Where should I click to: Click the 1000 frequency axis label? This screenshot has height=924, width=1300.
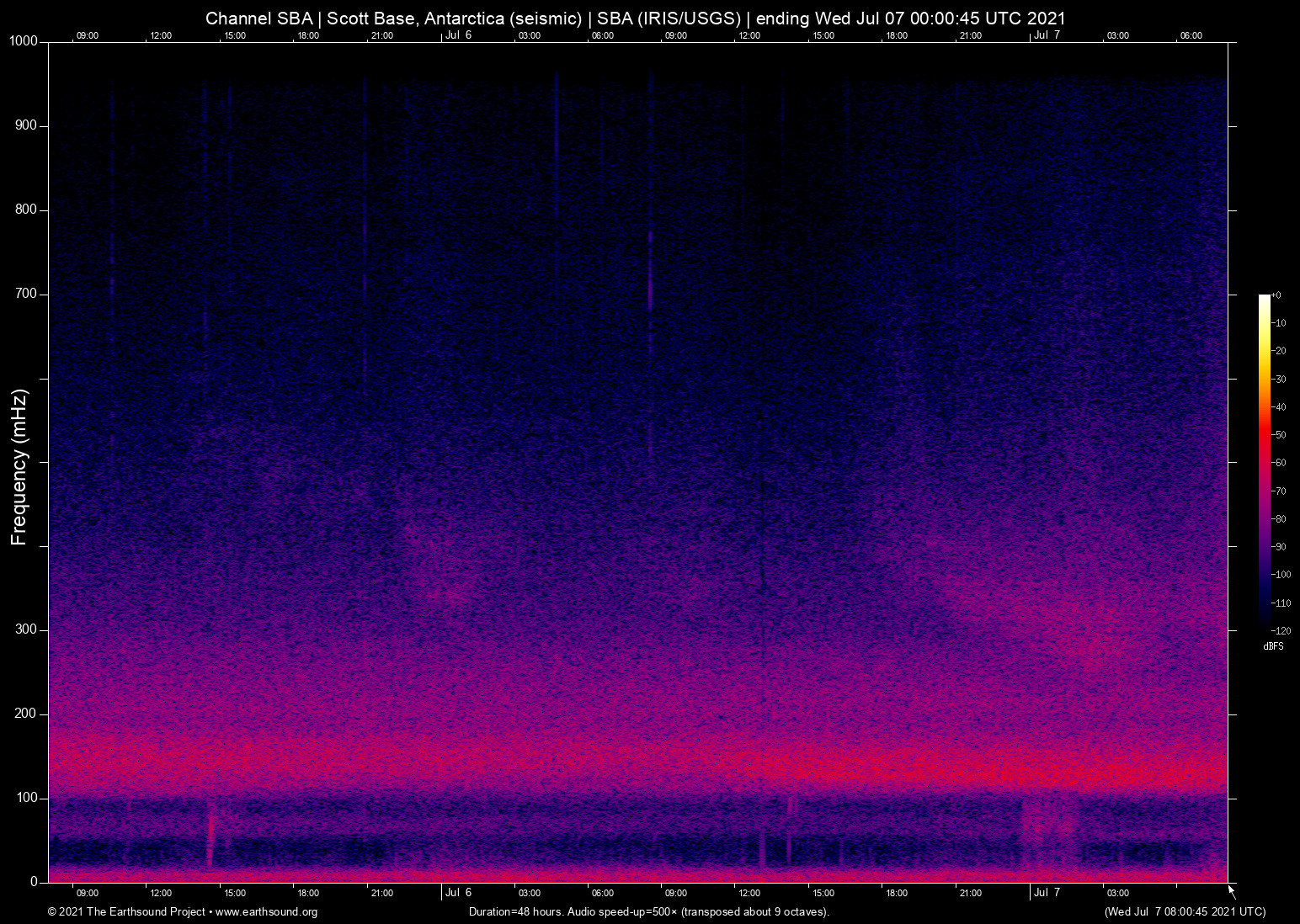[x=24, y=41]
